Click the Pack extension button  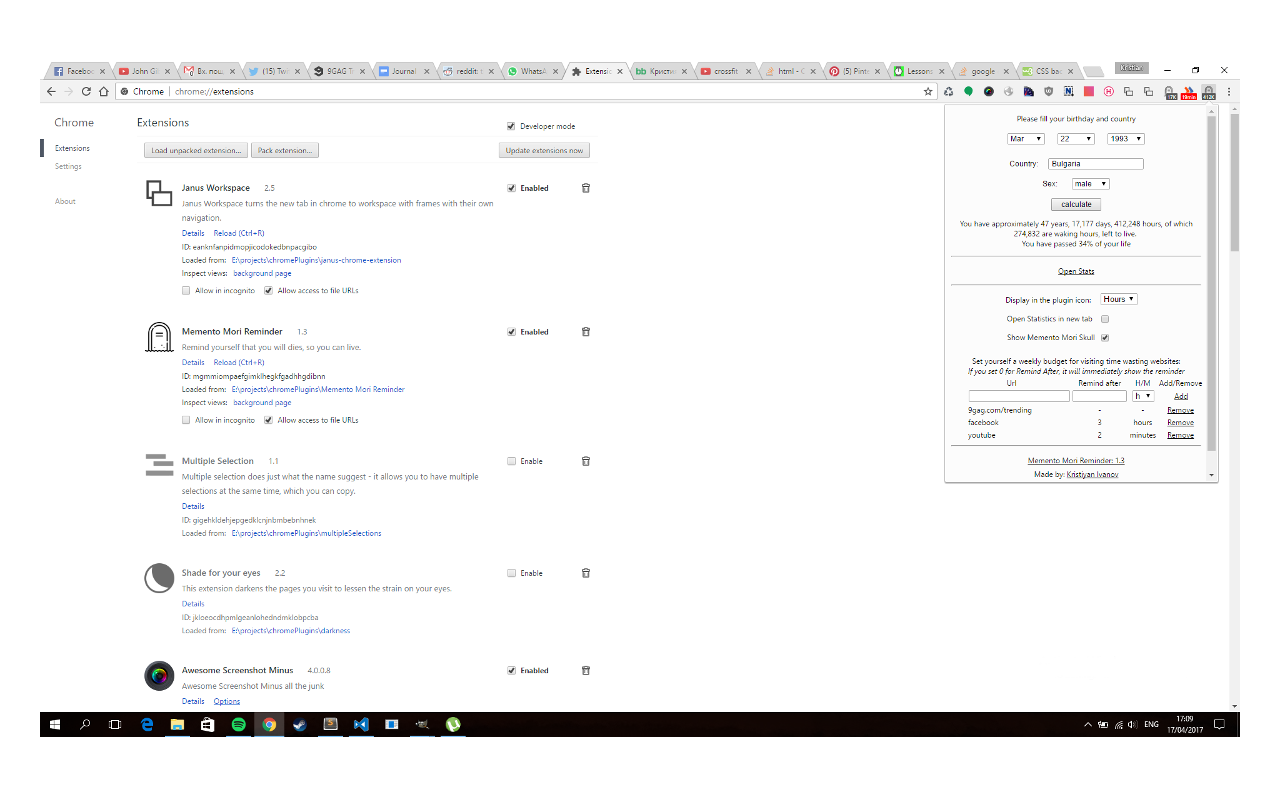point(285,151)
